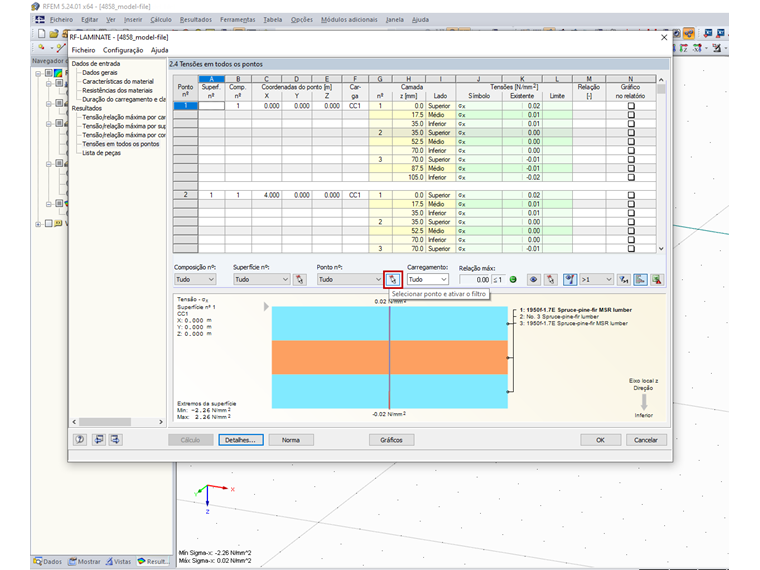This screenshot has height=570, width=760.
Task: Click the result diagram display icon
Action: 640,280
